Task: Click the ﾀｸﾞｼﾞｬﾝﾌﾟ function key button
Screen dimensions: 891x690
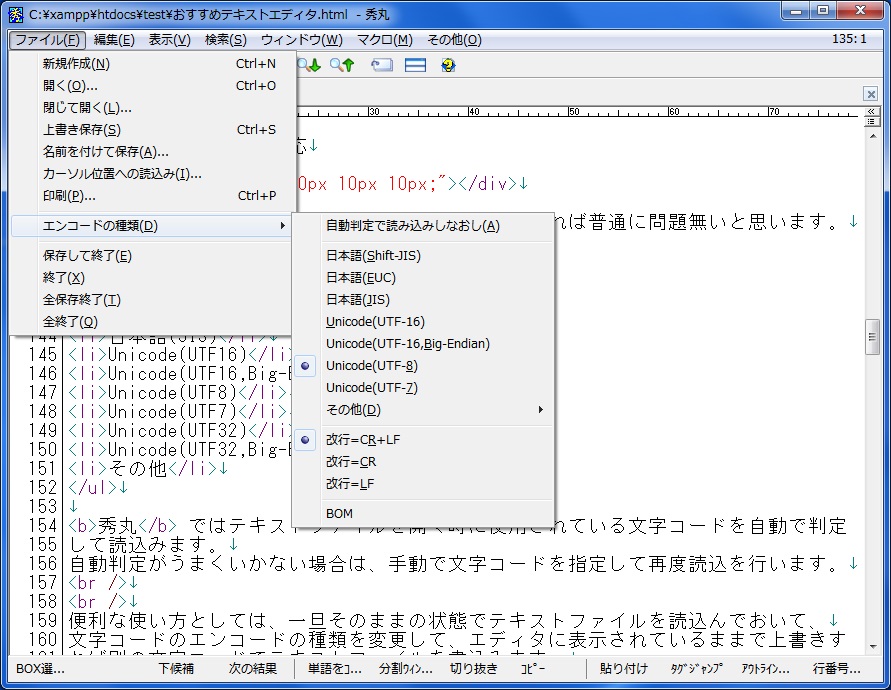Action: coord(697,669)
